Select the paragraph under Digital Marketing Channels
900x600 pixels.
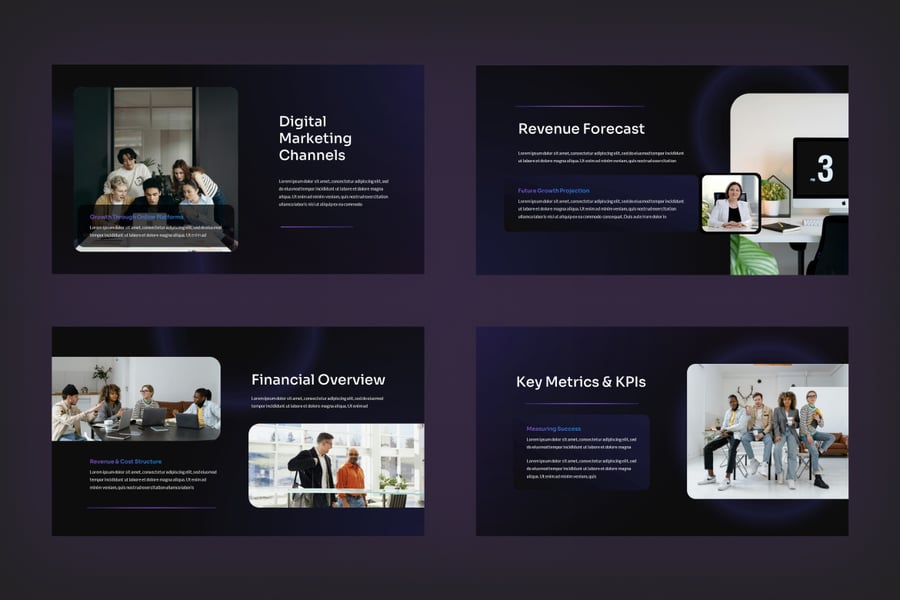[334, 192]
